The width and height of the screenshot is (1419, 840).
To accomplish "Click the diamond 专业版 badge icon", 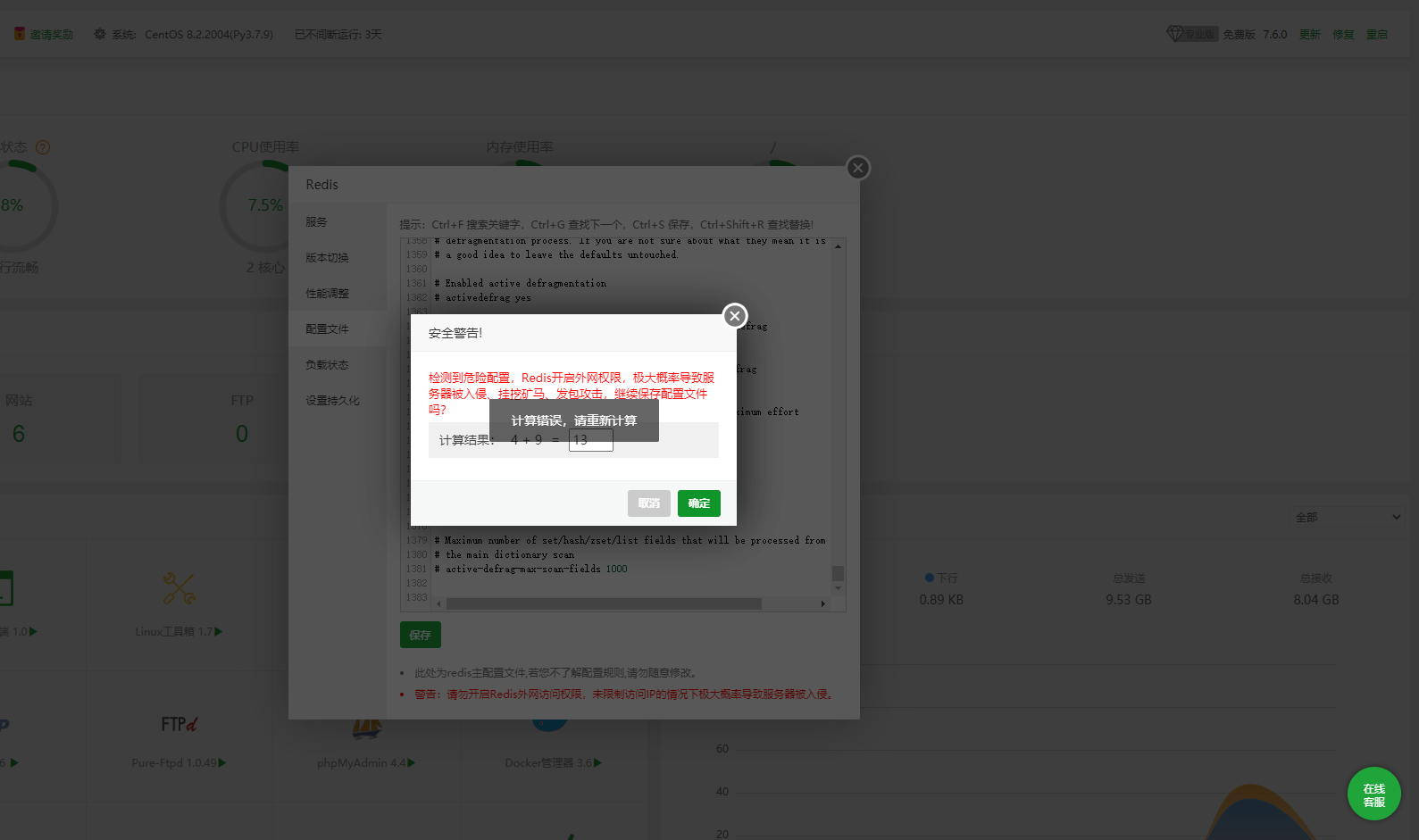I will tap(1192, 34).
